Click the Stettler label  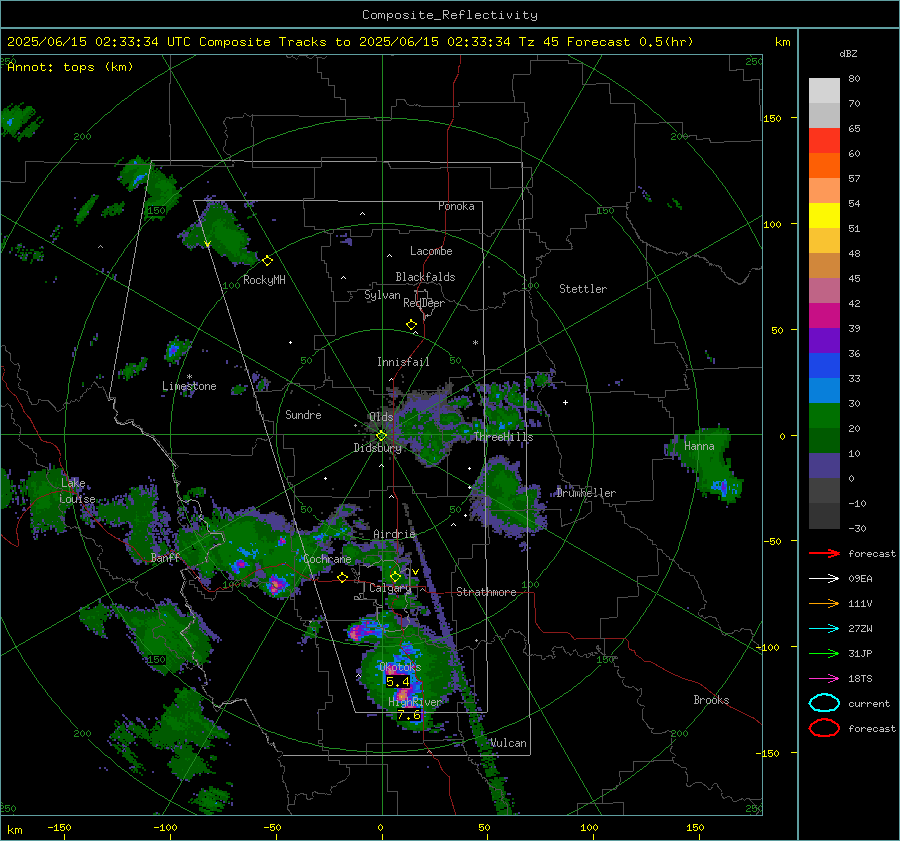[x=583, y=289]
